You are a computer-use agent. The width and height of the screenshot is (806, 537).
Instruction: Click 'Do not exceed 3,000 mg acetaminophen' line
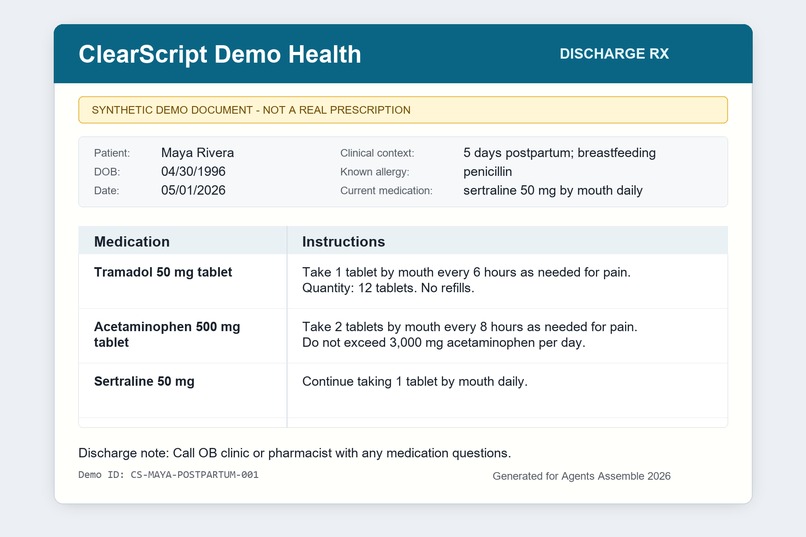tap(444, 343)
